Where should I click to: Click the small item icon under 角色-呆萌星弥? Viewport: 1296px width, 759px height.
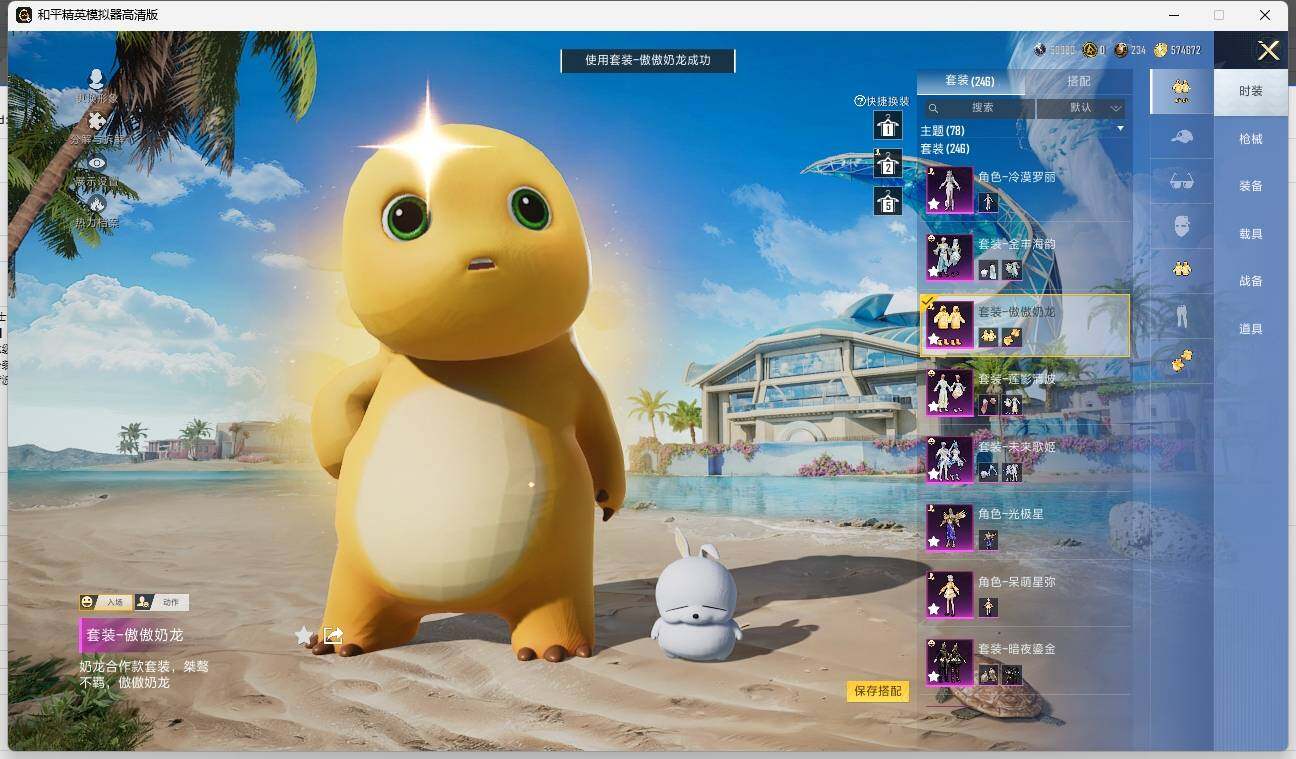tap(988, 607)
